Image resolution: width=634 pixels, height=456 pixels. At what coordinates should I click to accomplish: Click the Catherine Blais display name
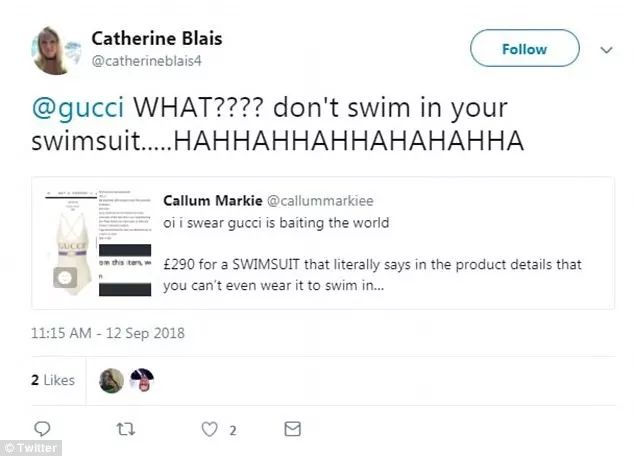click(156, 38)
